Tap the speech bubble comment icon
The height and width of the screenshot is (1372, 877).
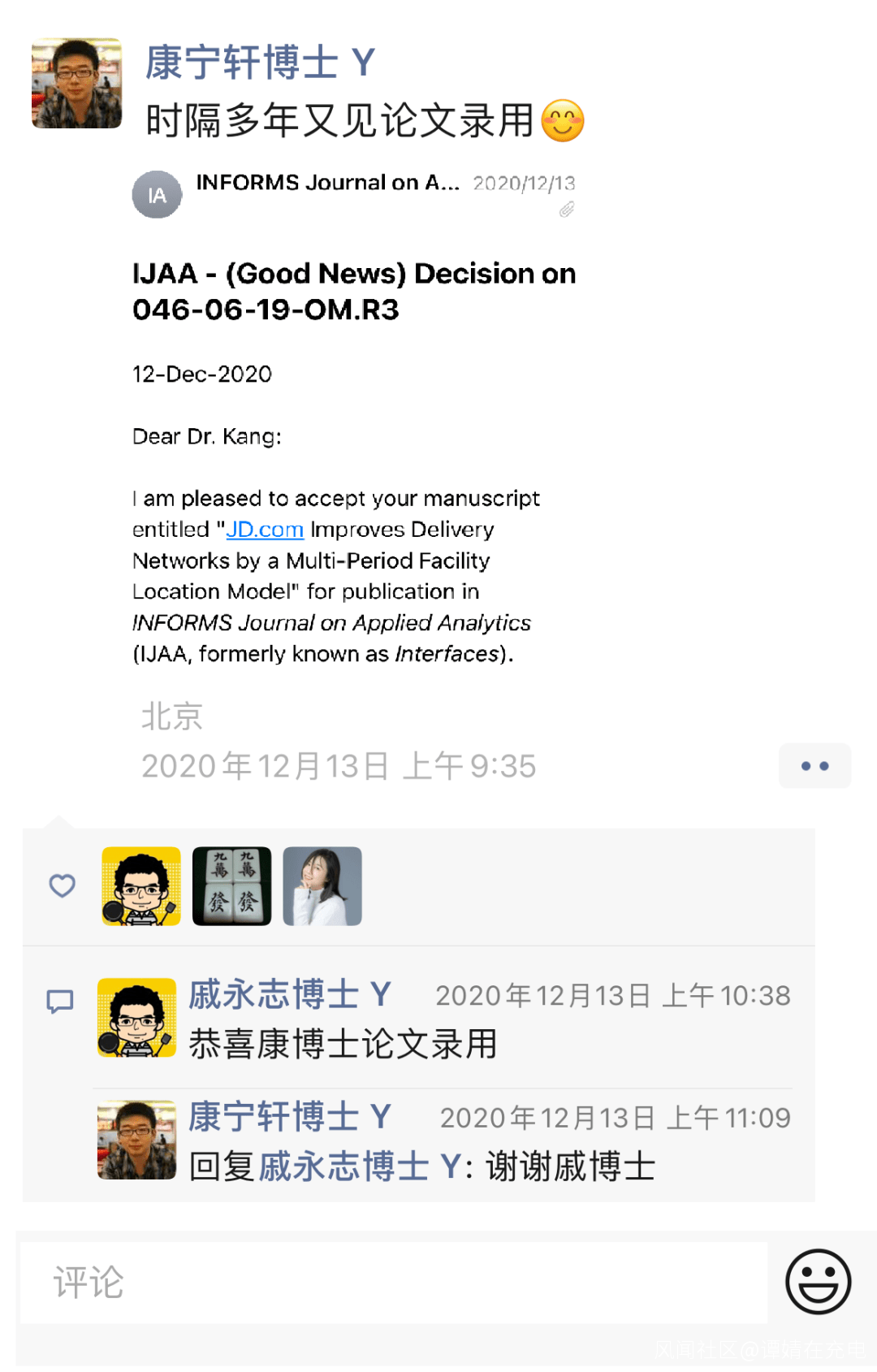[60, 1002]
